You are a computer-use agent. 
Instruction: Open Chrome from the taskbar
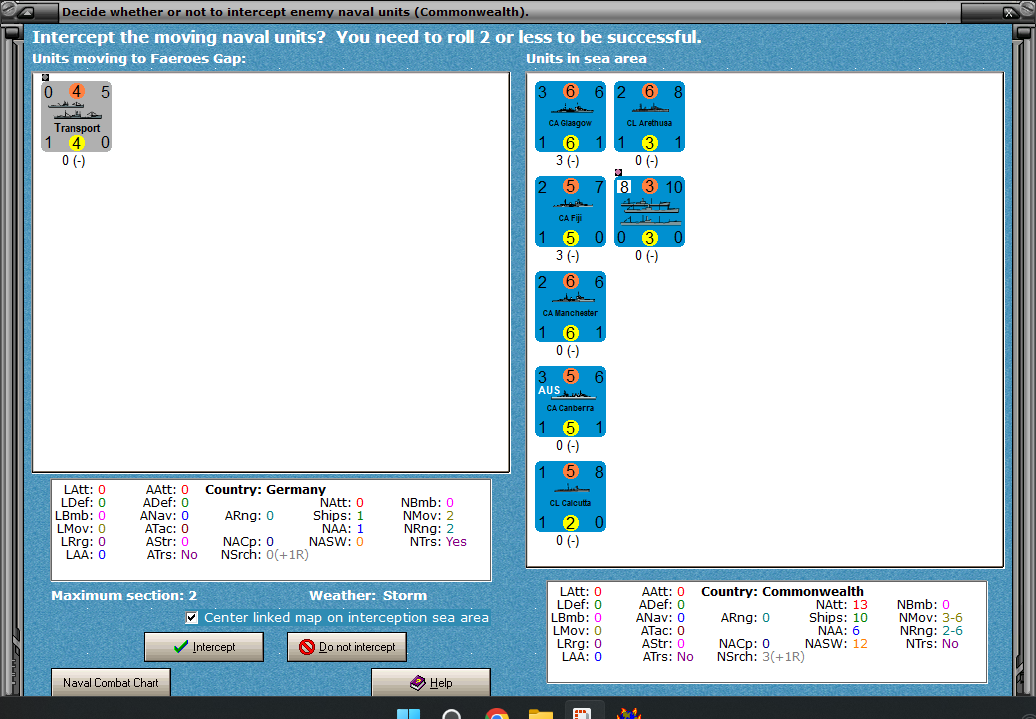[x=497, y=714]
